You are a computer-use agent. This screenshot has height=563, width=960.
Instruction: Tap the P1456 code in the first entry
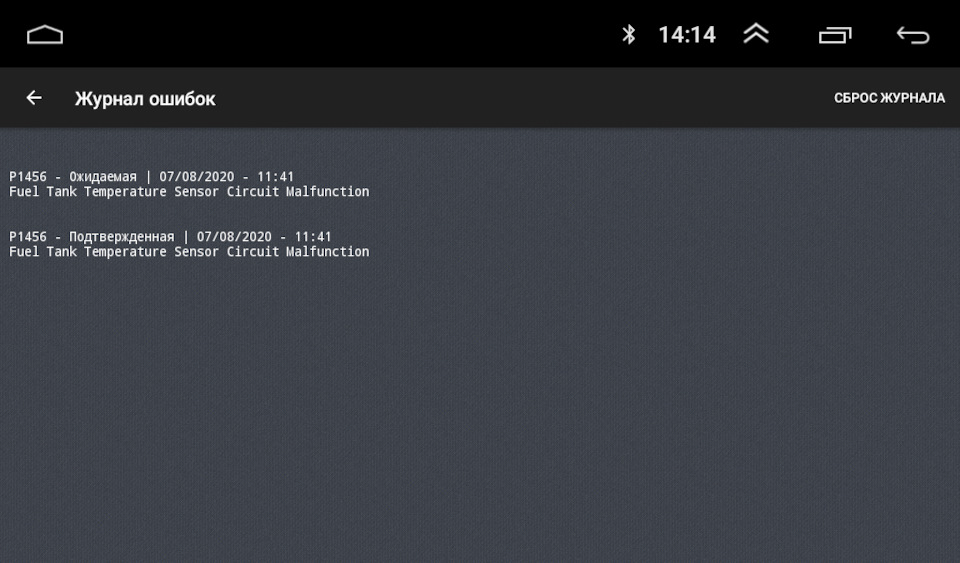coord(28,177)
